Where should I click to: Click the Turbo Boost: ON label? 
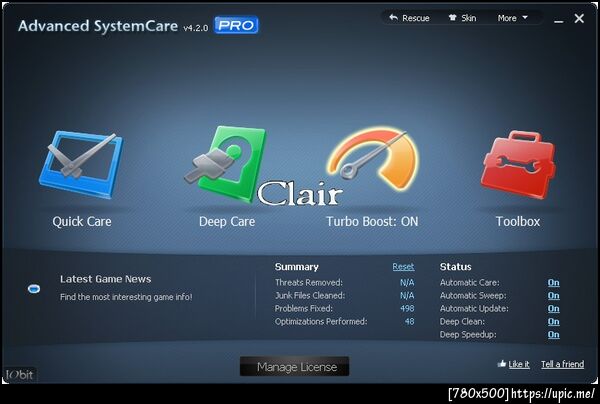point(372,222)
